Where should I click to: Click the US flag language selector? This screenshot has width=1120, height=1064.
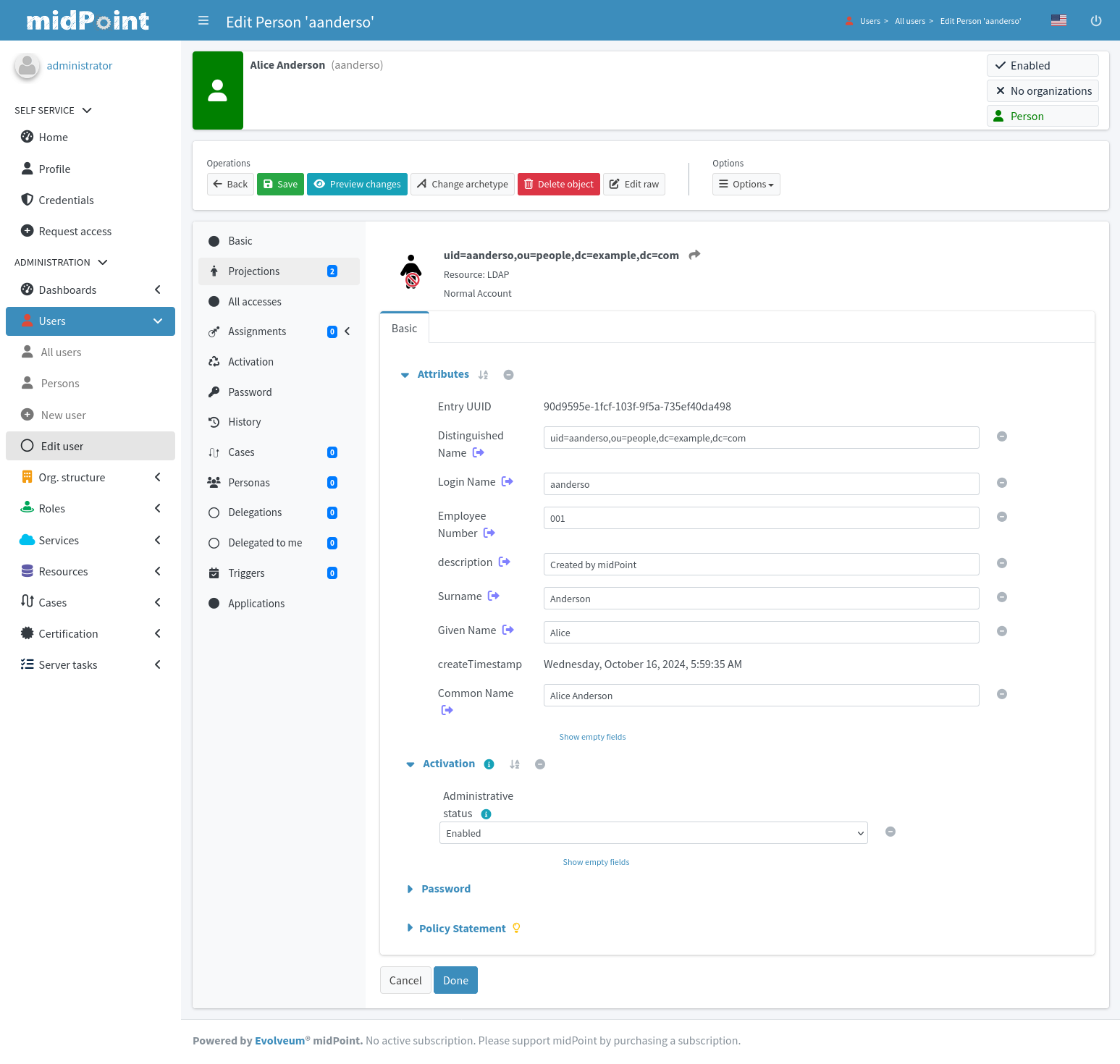1058,20
